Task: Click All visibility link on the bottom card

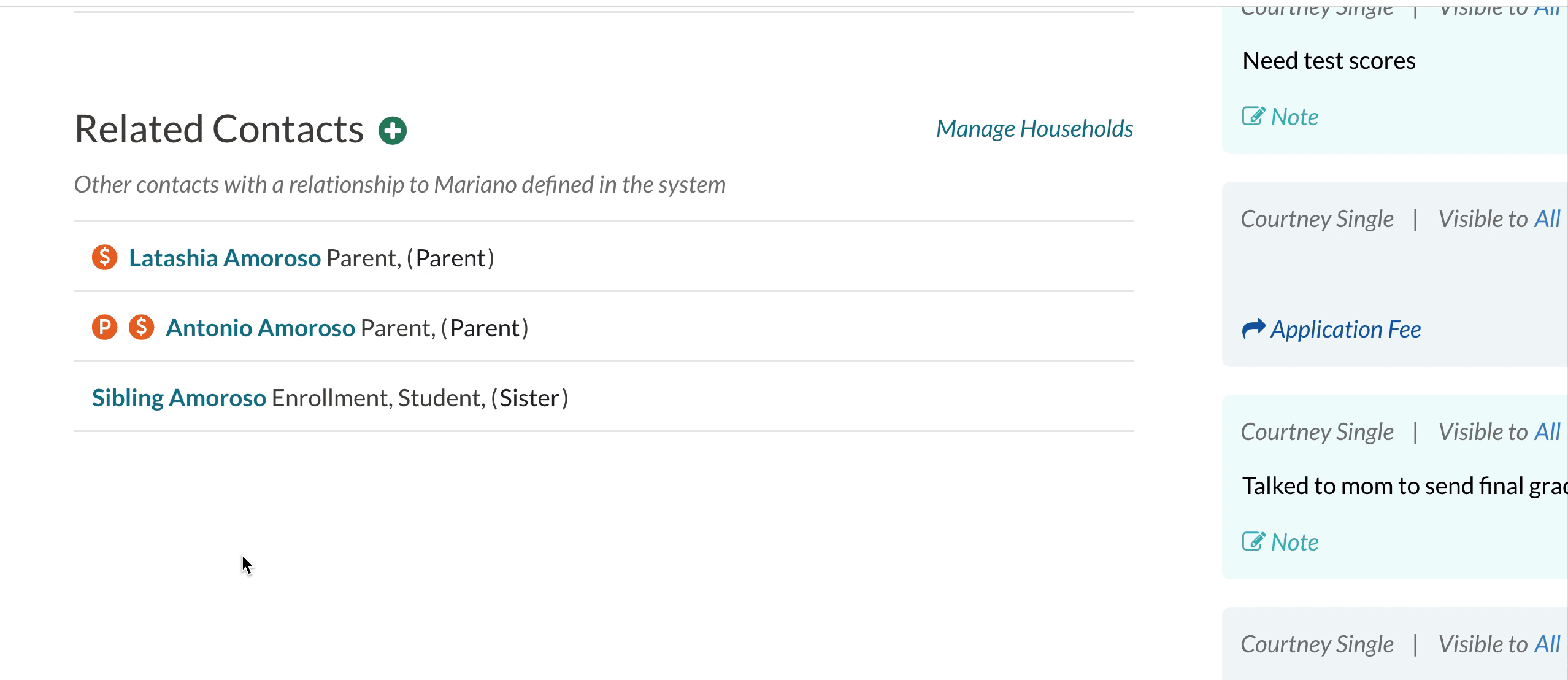Action: (x=1547, y=644)
